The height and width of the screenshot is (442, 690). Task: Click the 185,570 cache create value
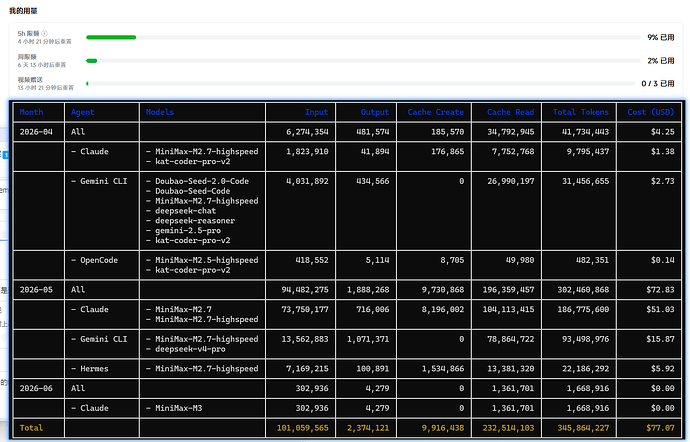(x=447, y=132)
